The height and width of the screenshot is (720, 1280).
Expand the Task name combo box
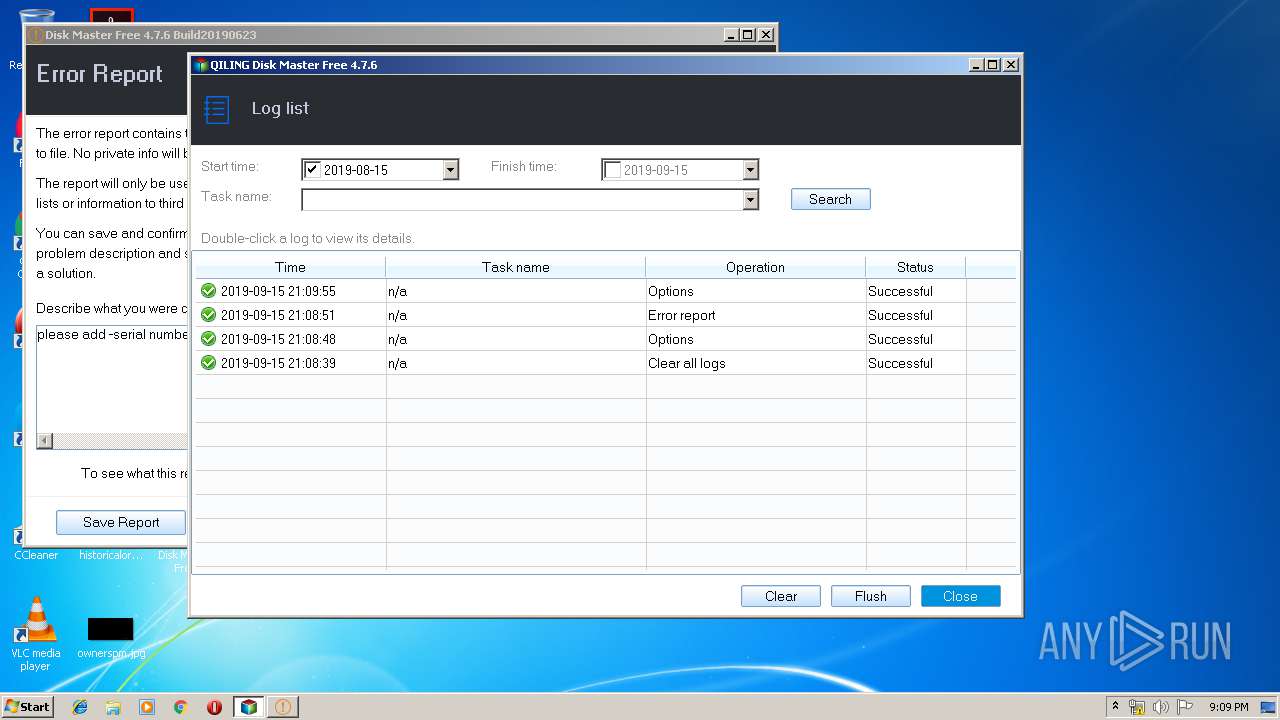[750, 200]
